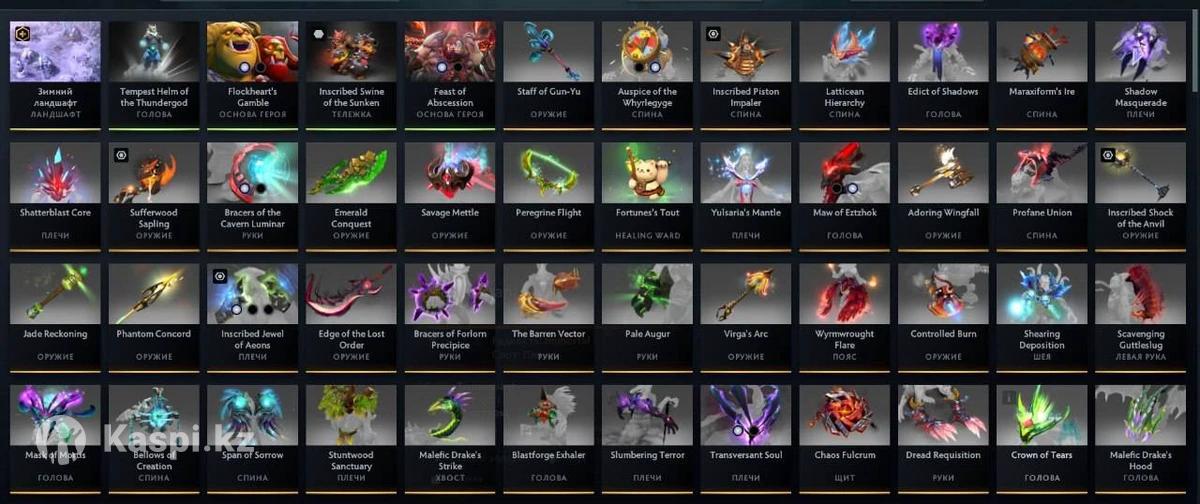1200x504 pixels.
Task: Select the Edge of the Lost Order weapon
Action: coord(351,313)
